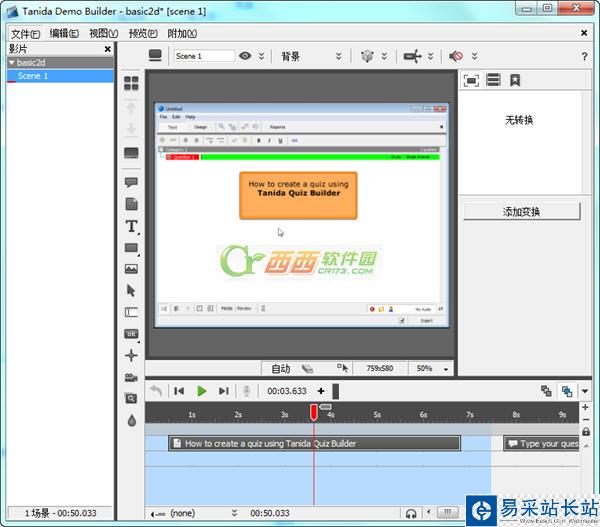Expand chevron next to 3D cube
This screenshot has width=600, height=527.
pos(384,56)
